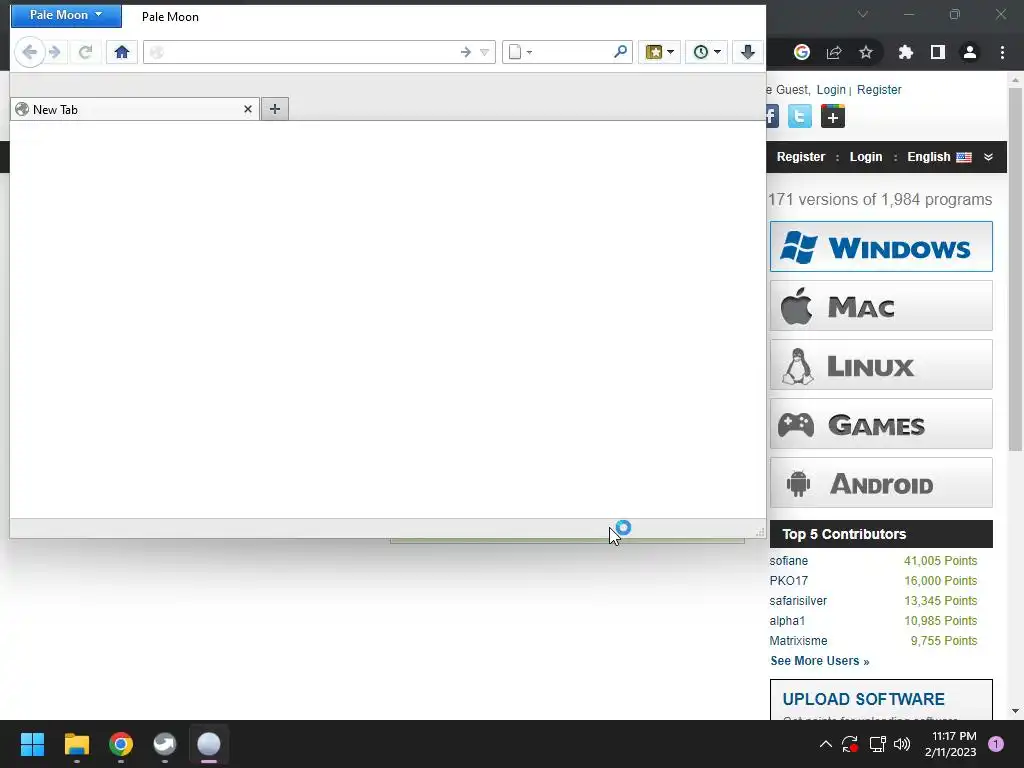Toggle Chrome side panel icon
This screenshot has height=768, width=1024.
point(938,52)
